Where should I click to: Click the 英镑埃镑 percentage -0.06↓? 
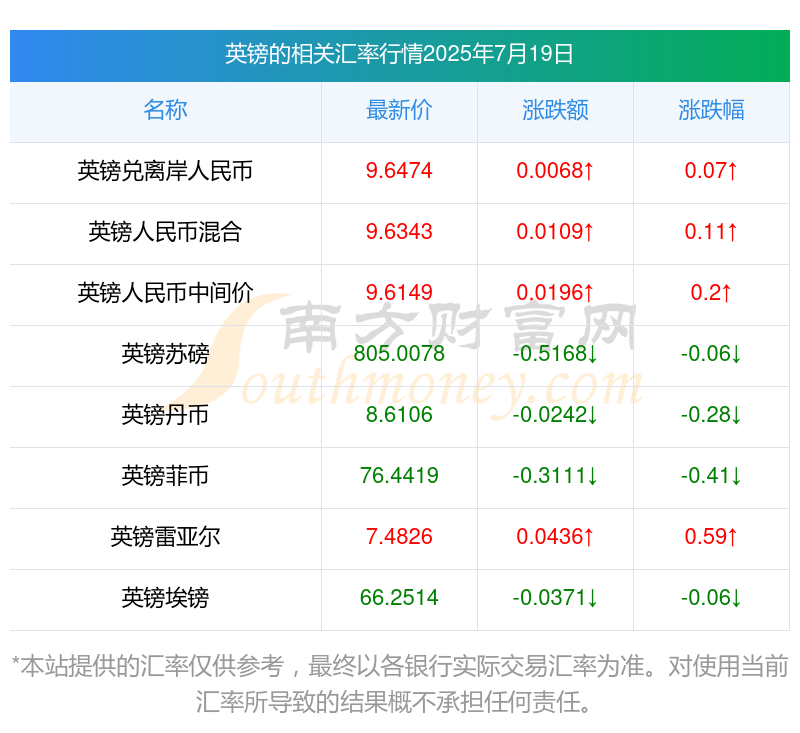(x=711, y=598)
